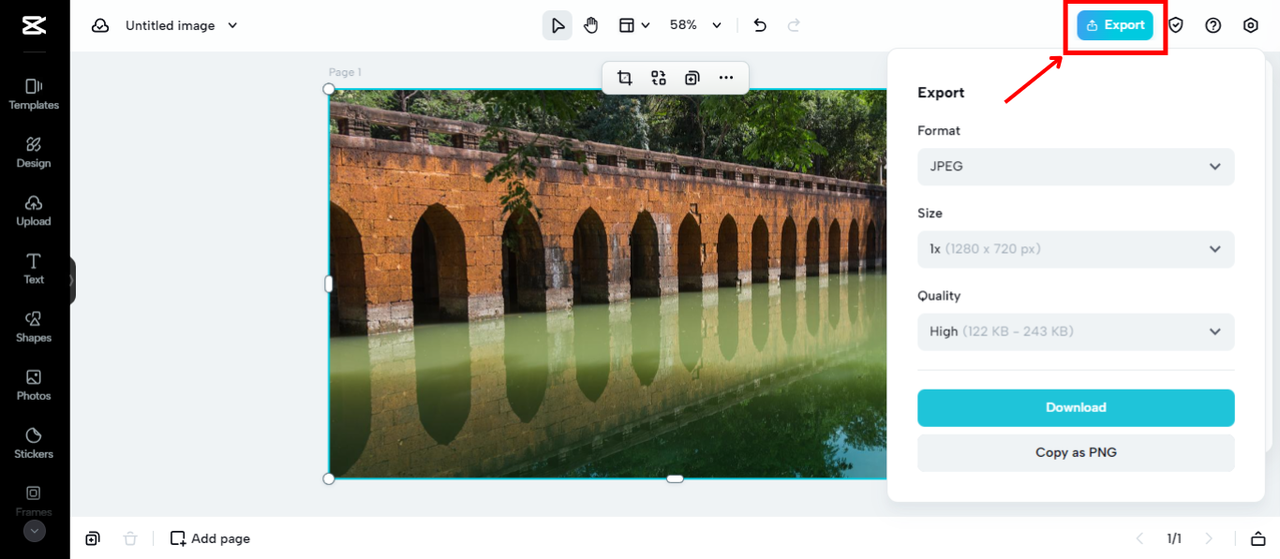This screenshot has width=1280, height=559.
Task: Expand the Quality High dropdown
Action: (1076, 331)
